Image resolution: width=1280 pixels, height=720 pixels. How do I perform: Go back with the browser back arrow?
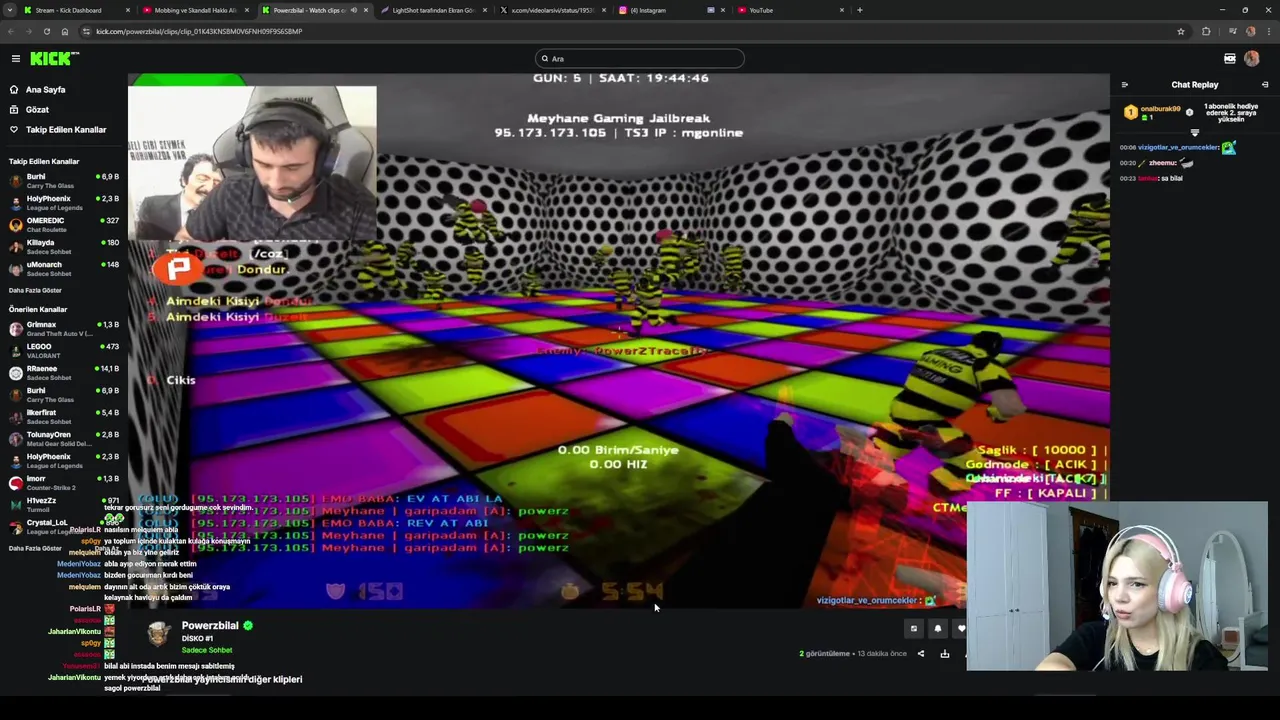coord(12,31)
